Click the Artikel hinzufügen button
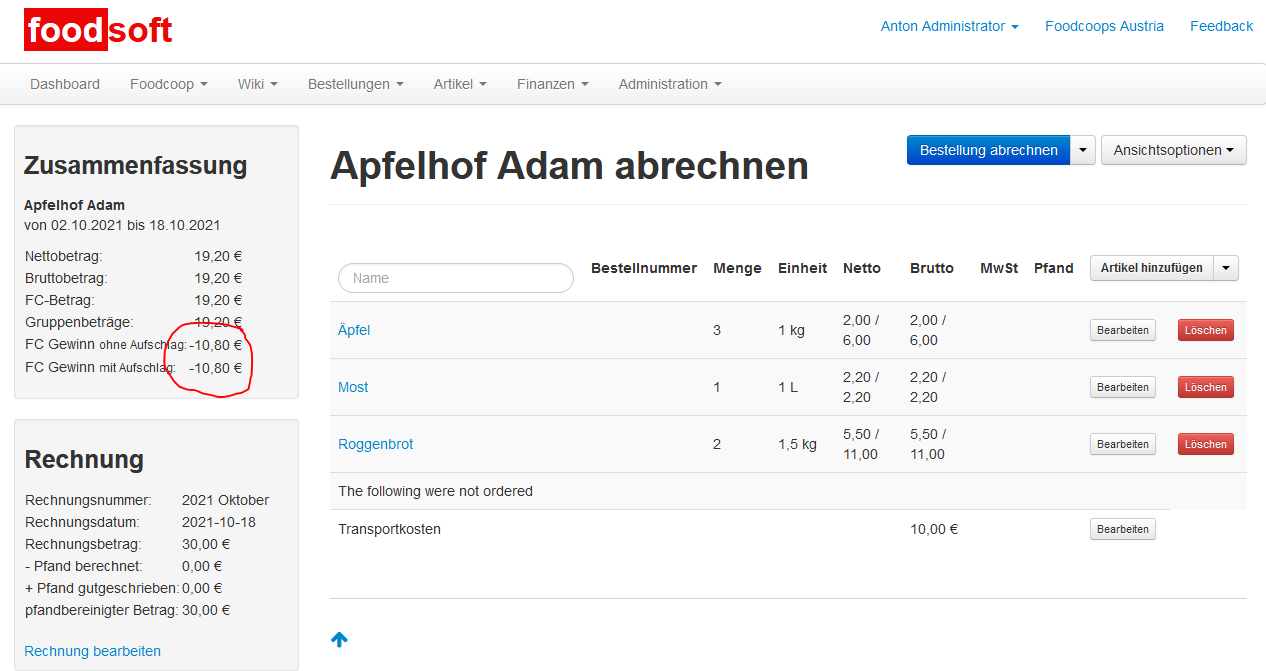 point(1151,268)
